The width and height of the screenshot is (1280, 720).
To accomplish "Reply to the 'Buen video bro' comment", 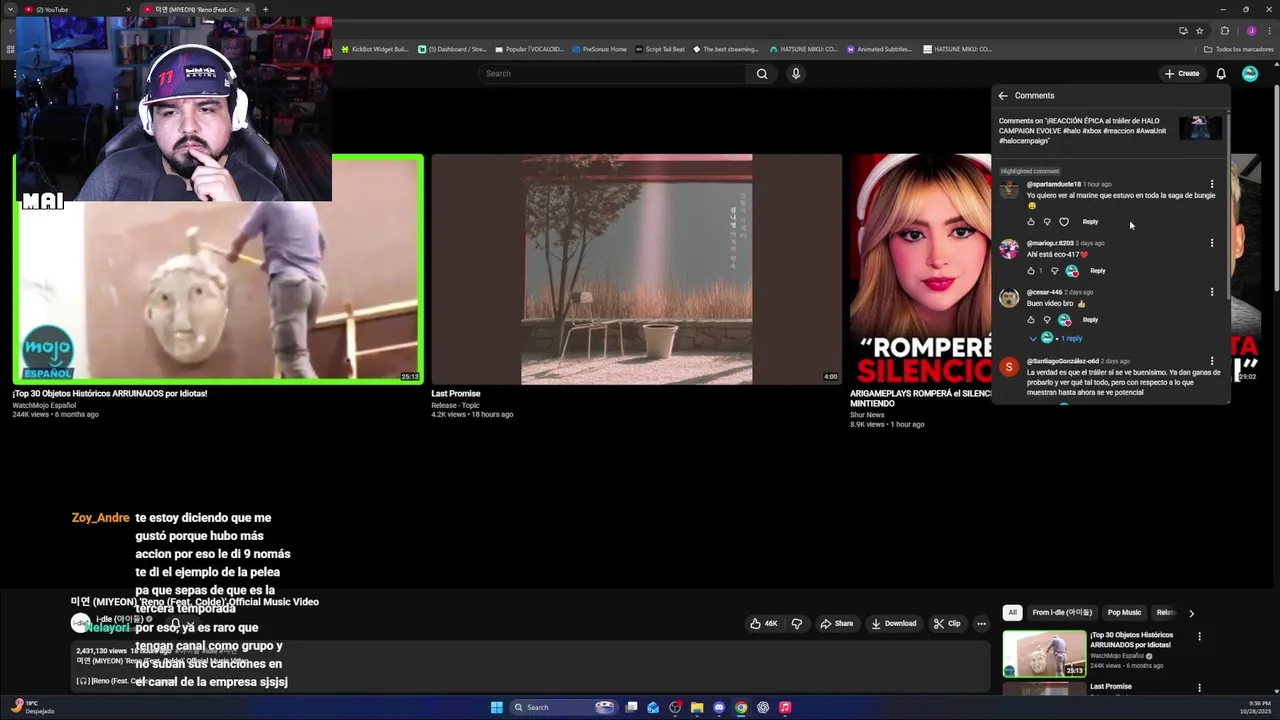I will click(1090, 320).
